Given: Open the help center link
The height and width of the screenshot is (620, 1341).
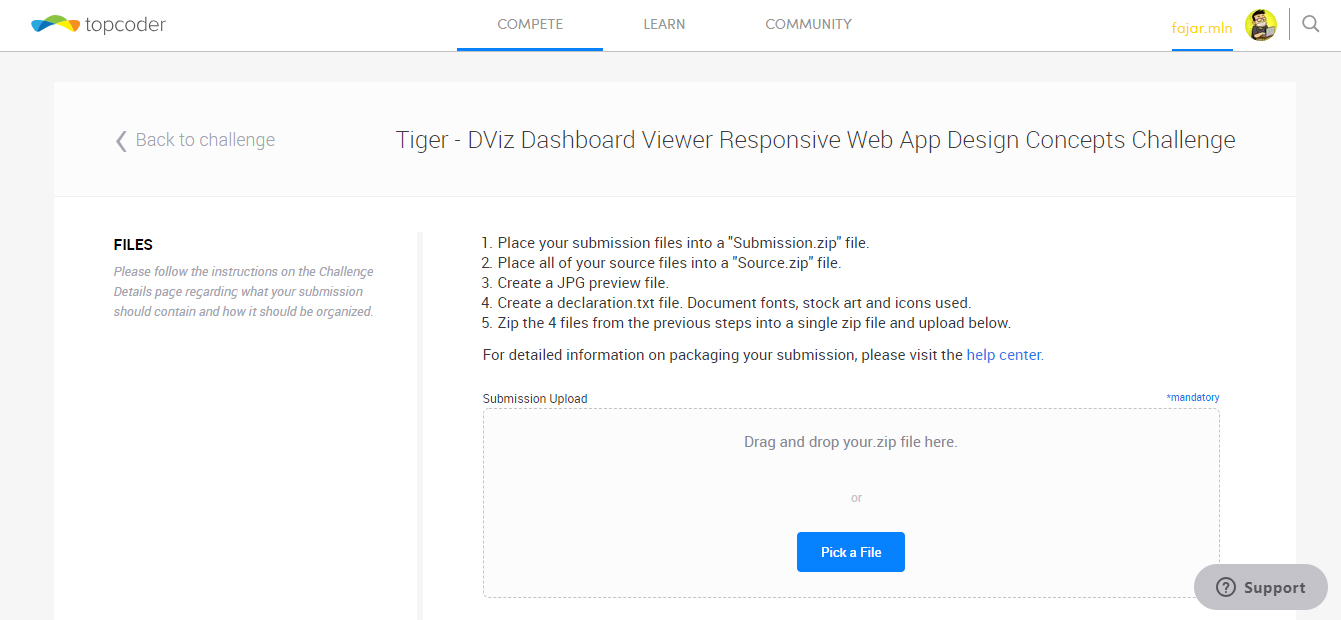Looking at the screenshot, I should 1004,355.
